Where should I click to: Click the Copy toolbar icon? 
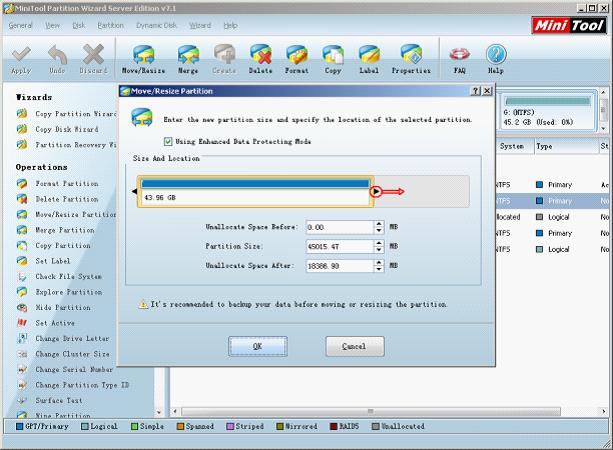[x=333, y=60]
